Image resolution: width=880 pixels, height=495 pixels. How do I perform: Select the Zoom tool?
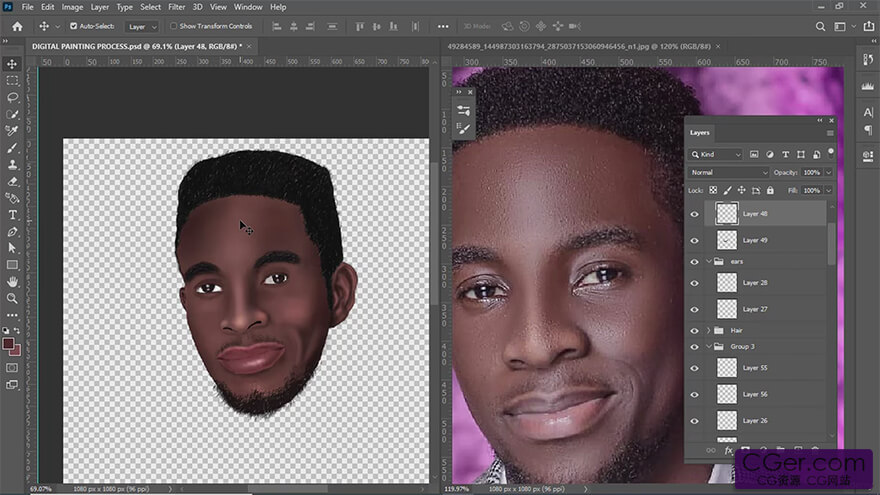12,298
